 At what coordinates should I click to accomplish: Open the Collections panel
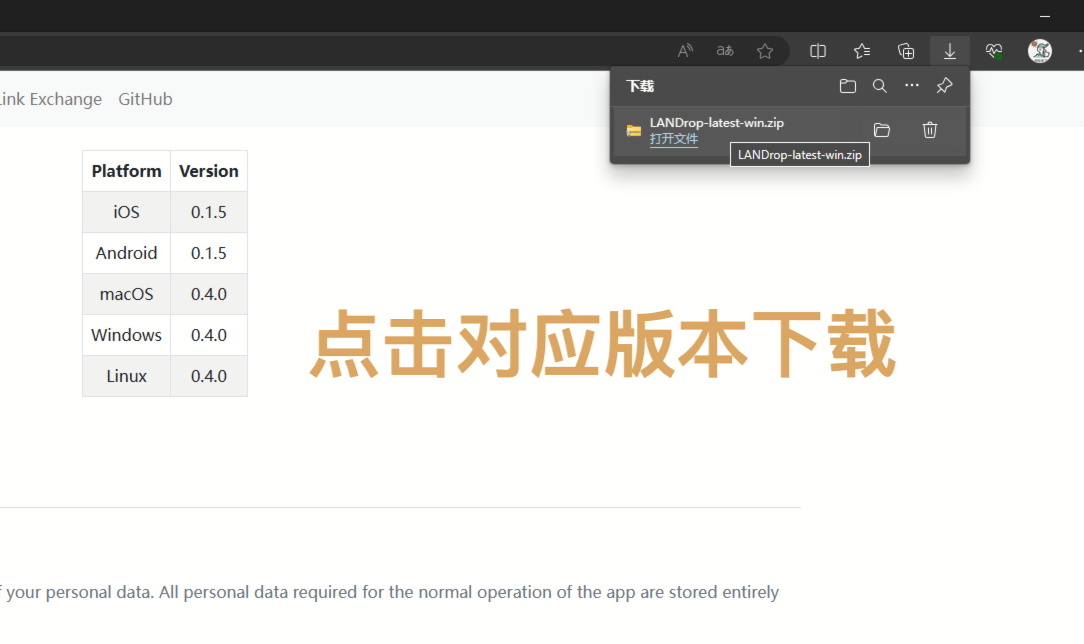pyautogui.click(x=906, y=51)
